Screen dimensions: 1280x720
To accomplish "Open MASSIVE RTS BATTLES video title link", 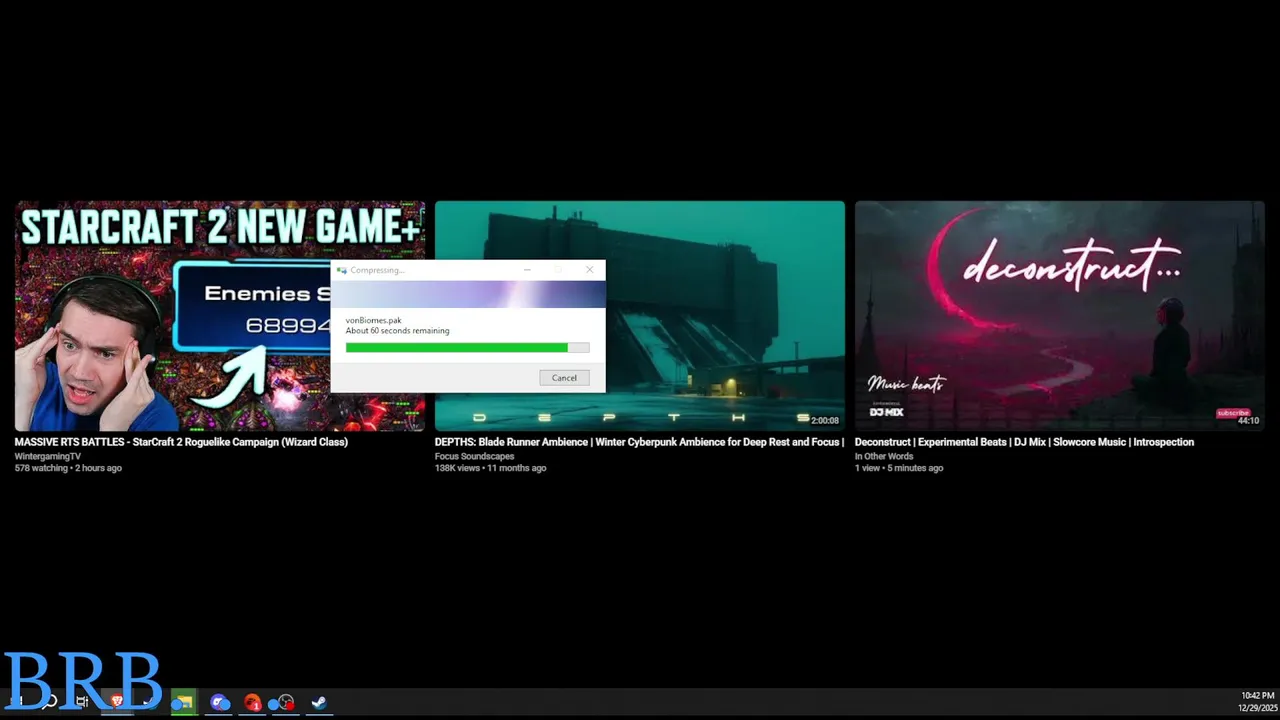I will [181, 442].
